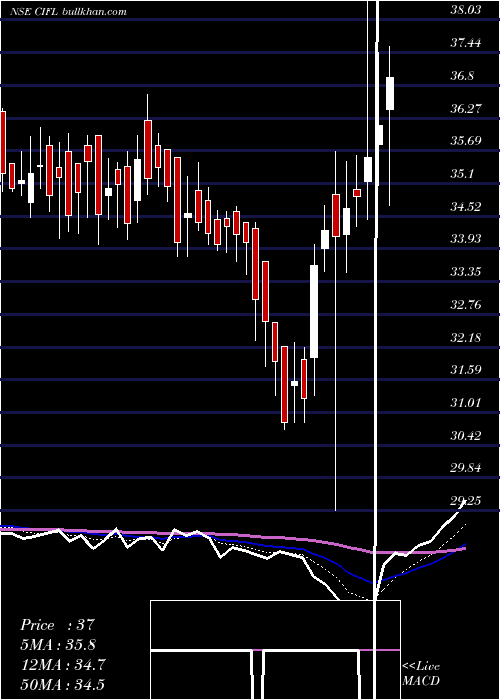This screenshot has height=700, width=500.
Task: Select the 38.03 price axis label
Action: 466,10
